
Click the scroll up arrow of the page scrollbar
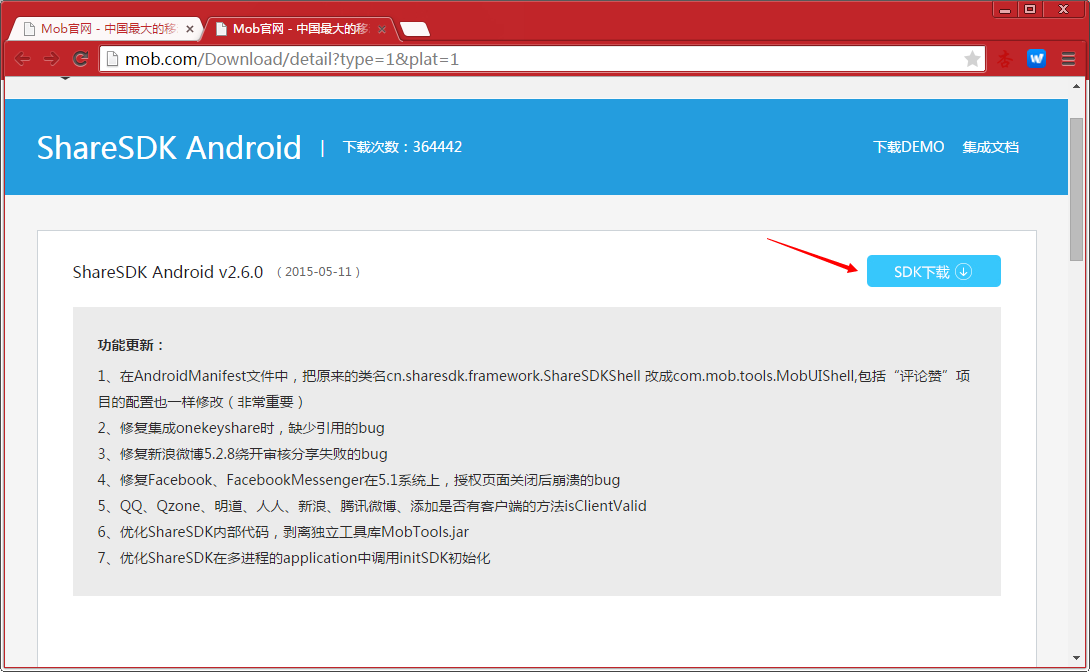(x=1076, y=86)
